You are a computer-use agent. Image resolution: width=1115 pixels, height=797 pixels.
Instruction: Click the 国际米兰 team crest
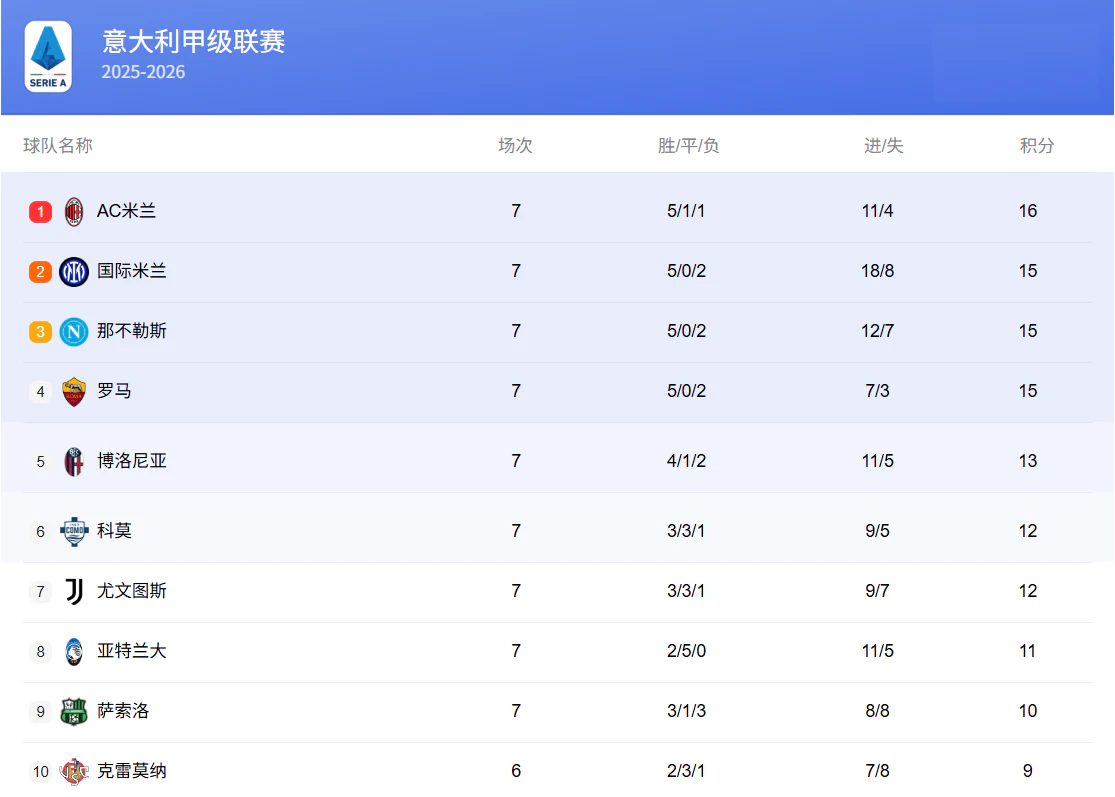tap(74, 272)
